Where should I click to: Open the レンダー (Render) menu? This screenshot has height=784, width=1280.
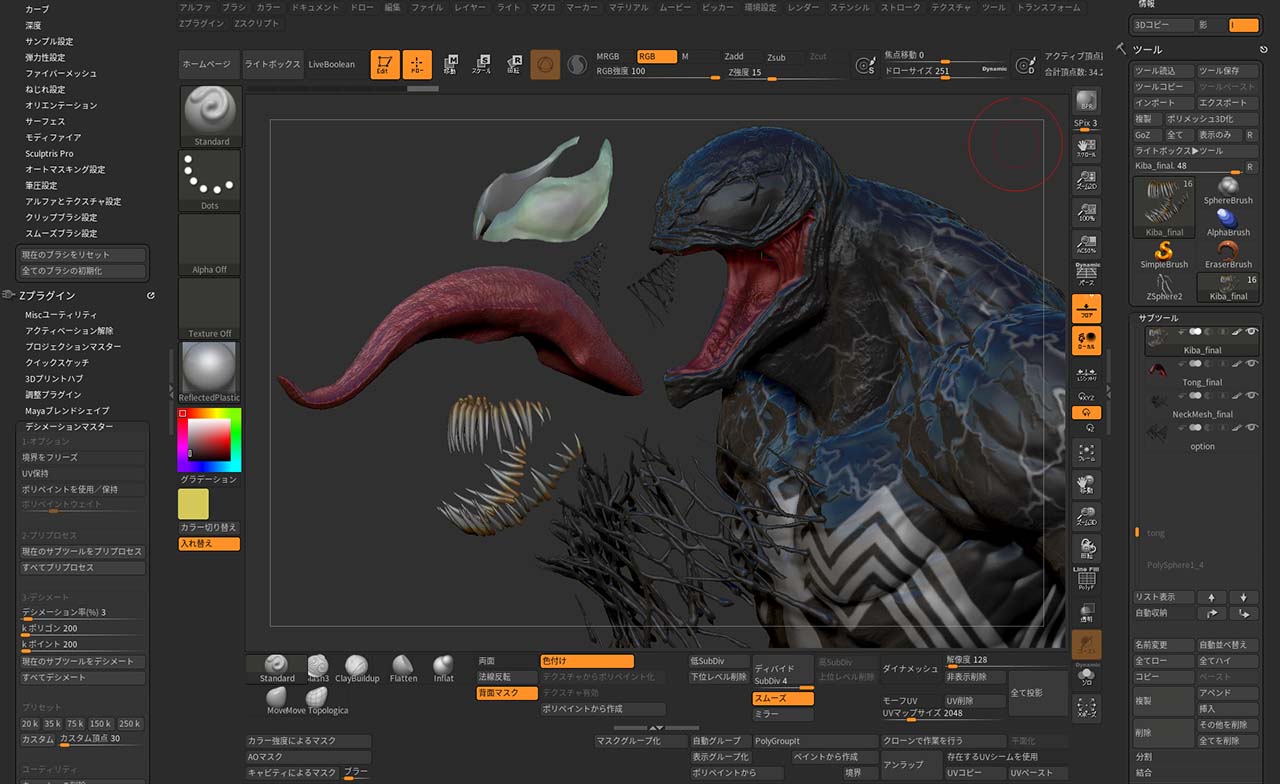[803, 7]
